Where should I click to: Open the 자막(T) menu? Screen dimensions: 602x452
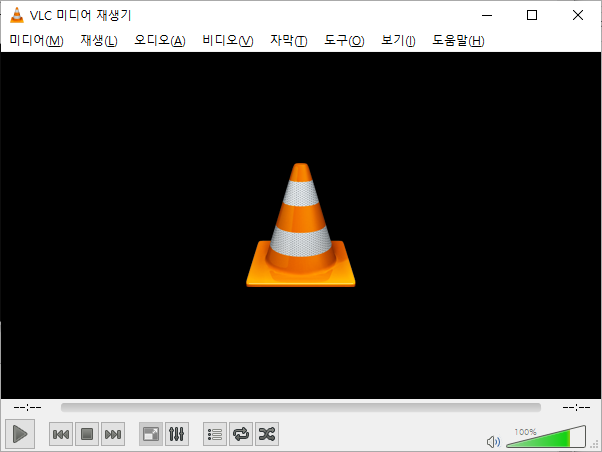(289, 40)
